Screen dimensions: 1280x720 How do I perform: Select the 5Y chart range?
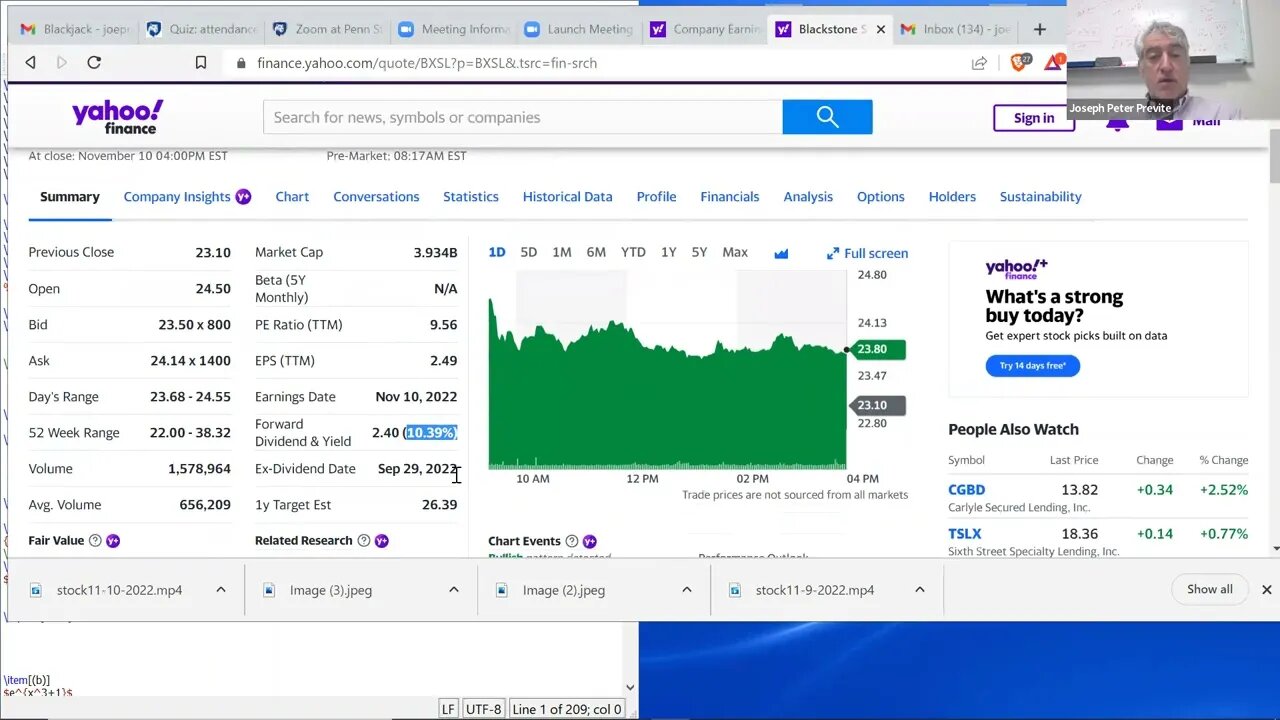(x=700, y=252)
